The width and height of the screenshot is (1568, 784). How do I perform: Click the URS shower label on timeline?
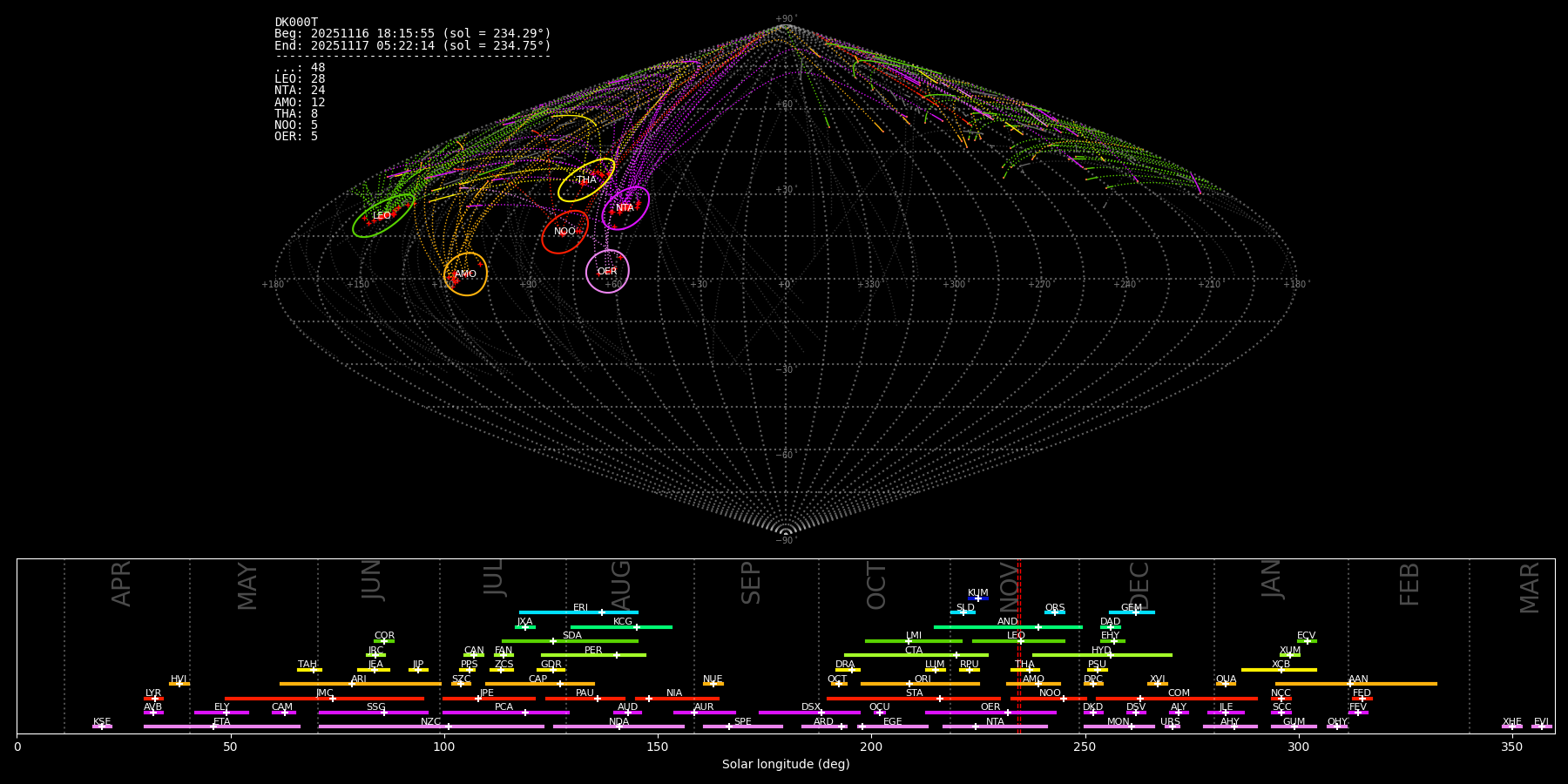pos(1170,722)
